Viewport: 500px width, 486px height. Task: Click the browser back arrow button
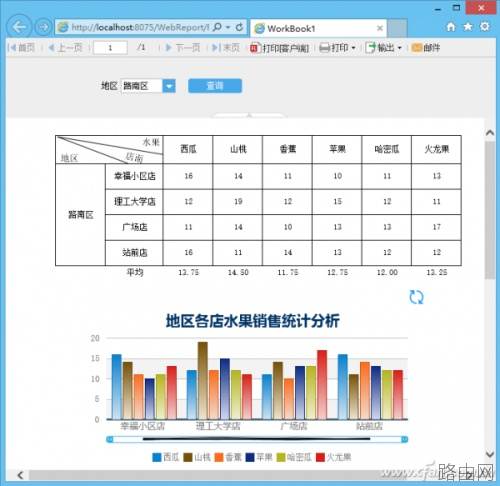(19, 27)
